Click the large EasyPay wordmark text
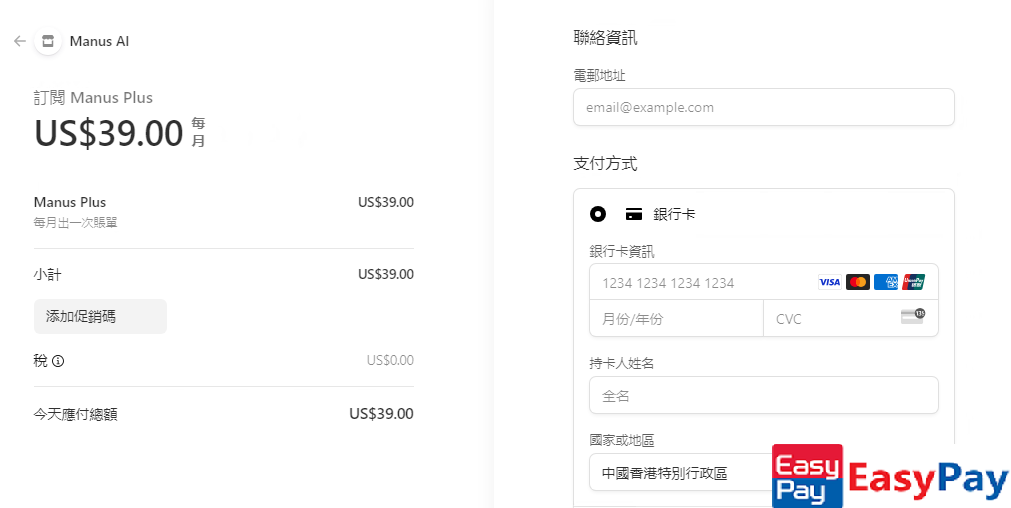Viewport: 1011px width, 508px height. [x=927, y=481]
